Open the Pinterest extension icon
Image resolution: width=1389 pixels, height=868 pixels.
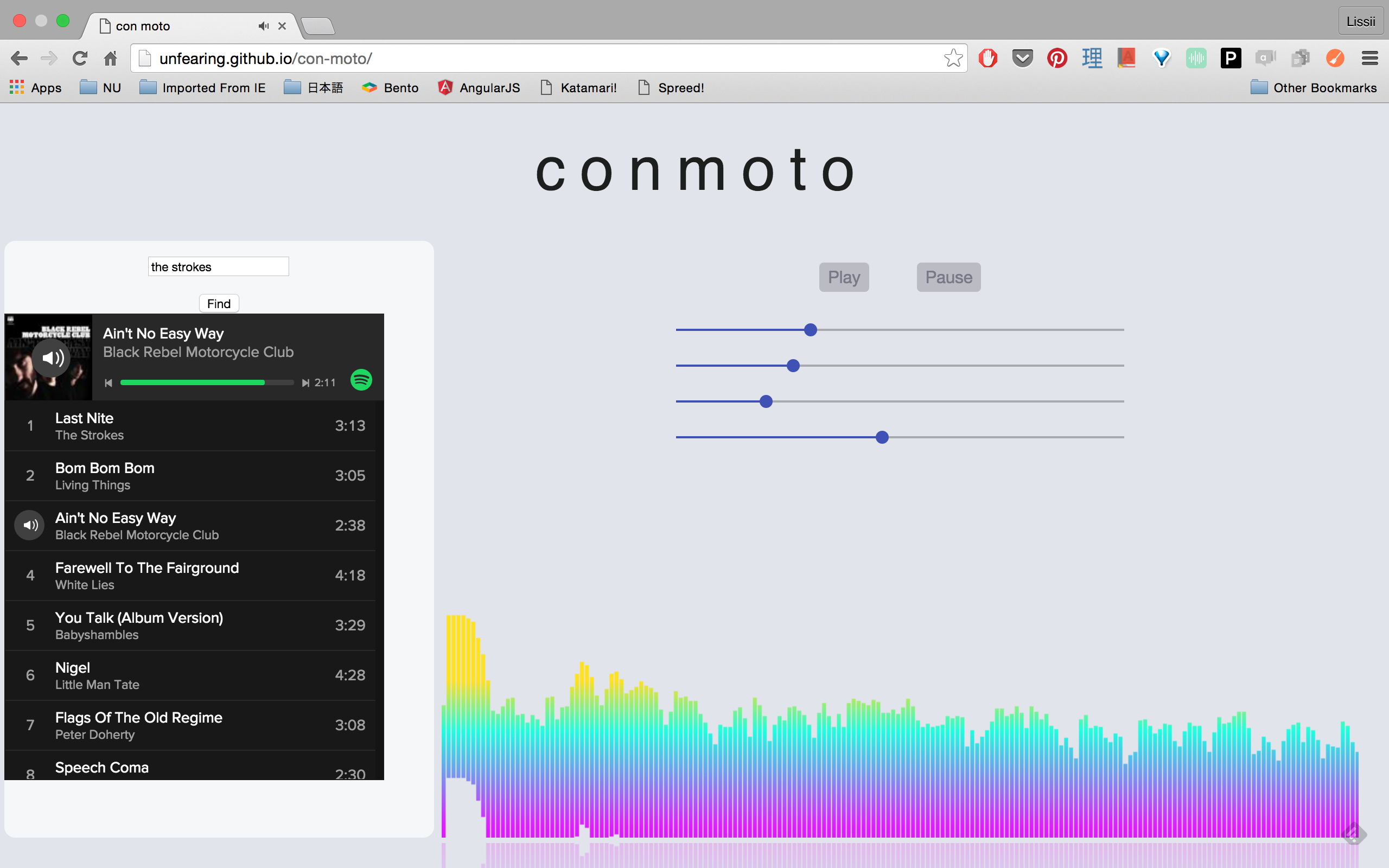point(1057,58)
